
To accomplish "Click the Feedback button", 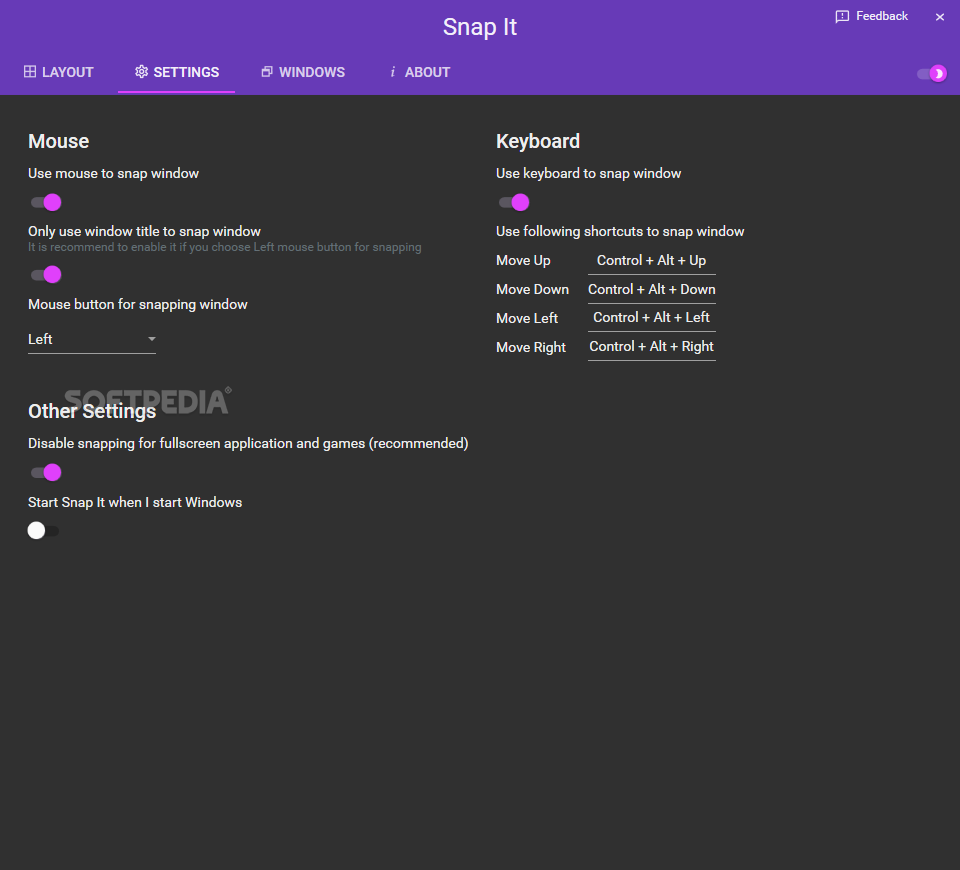I will [x=872, y=17].
